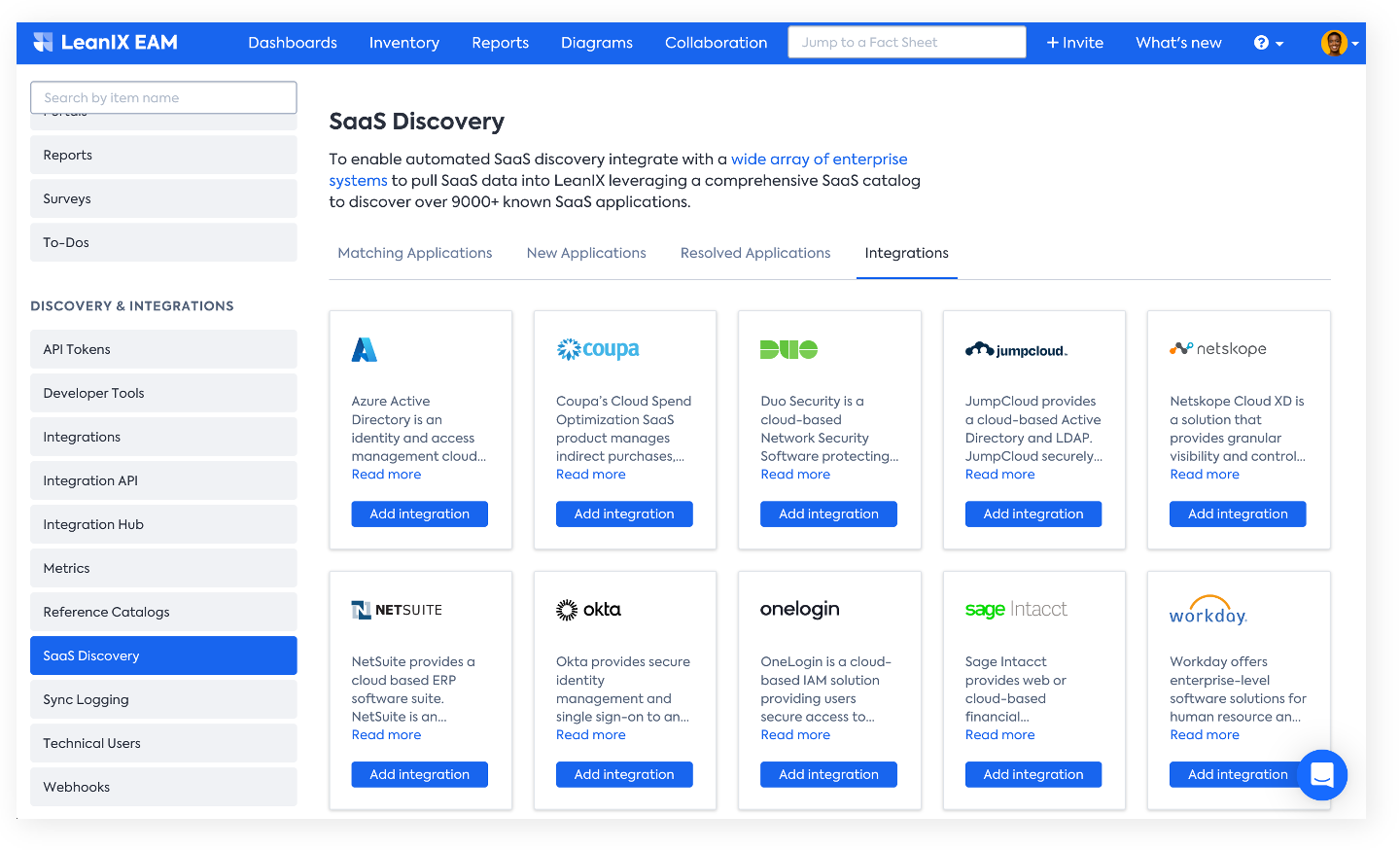The height and width of the screenshot is (850, 1400).
Task: Read more about OneLogin
Action: (x=795, y=735)
